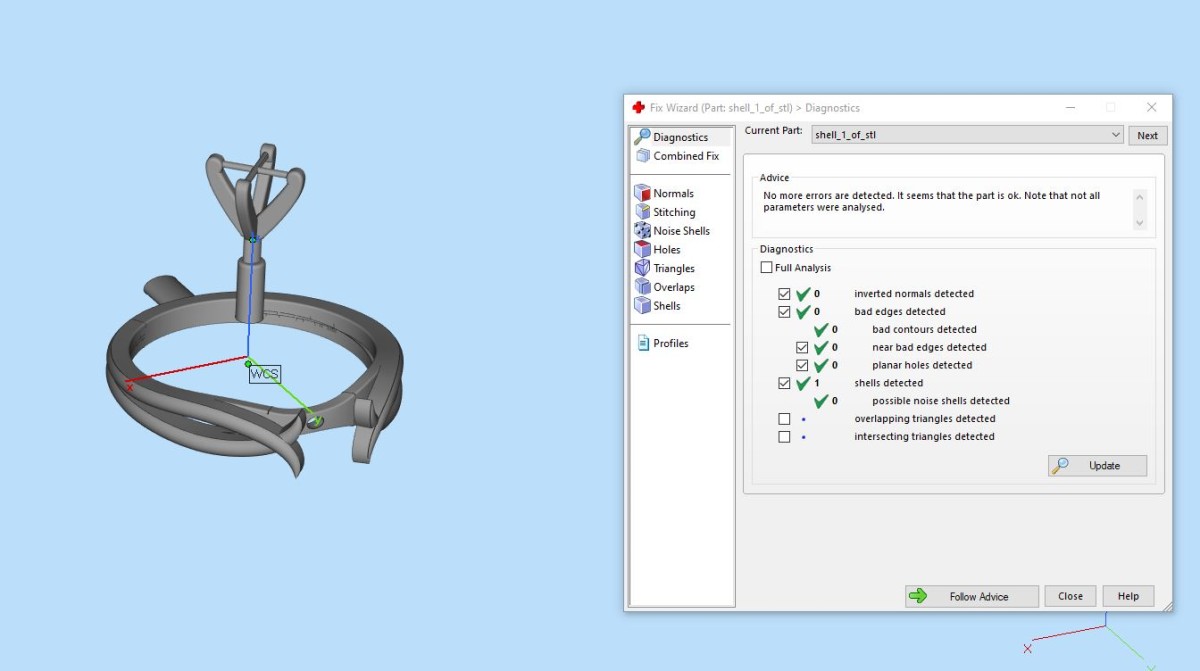The width and height of the screenshot is (1200, 671).
Task: Select the Triangles fix icon
Action: click(x=643, y=268)
